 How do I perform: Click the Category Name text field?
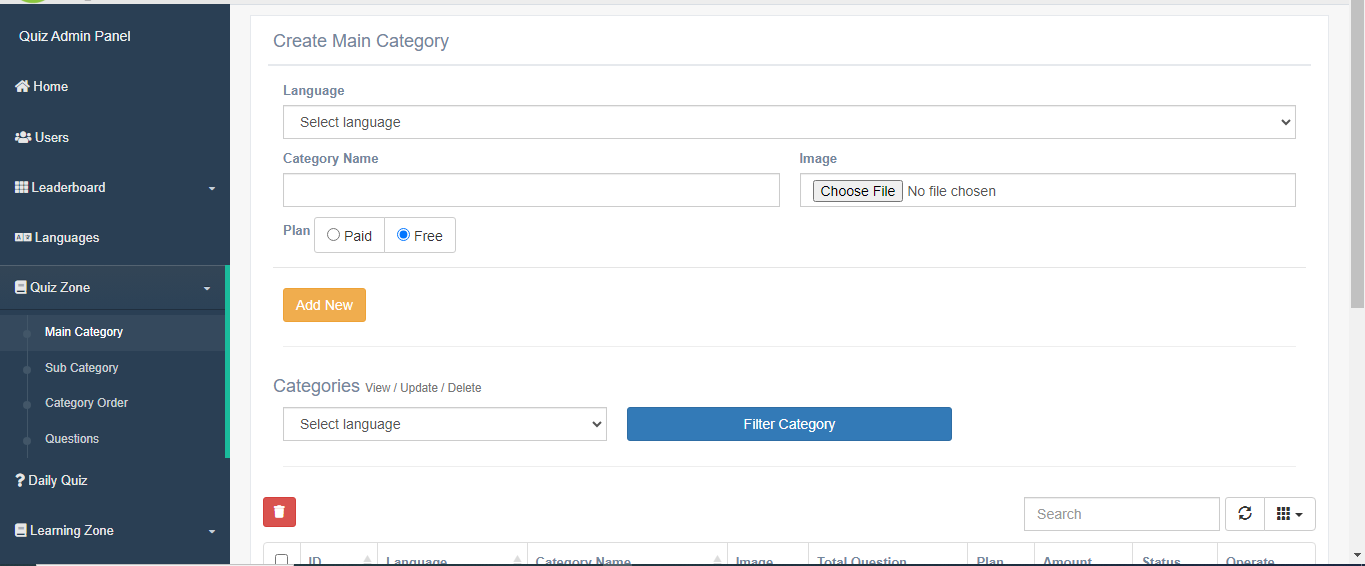click(531, 190)
